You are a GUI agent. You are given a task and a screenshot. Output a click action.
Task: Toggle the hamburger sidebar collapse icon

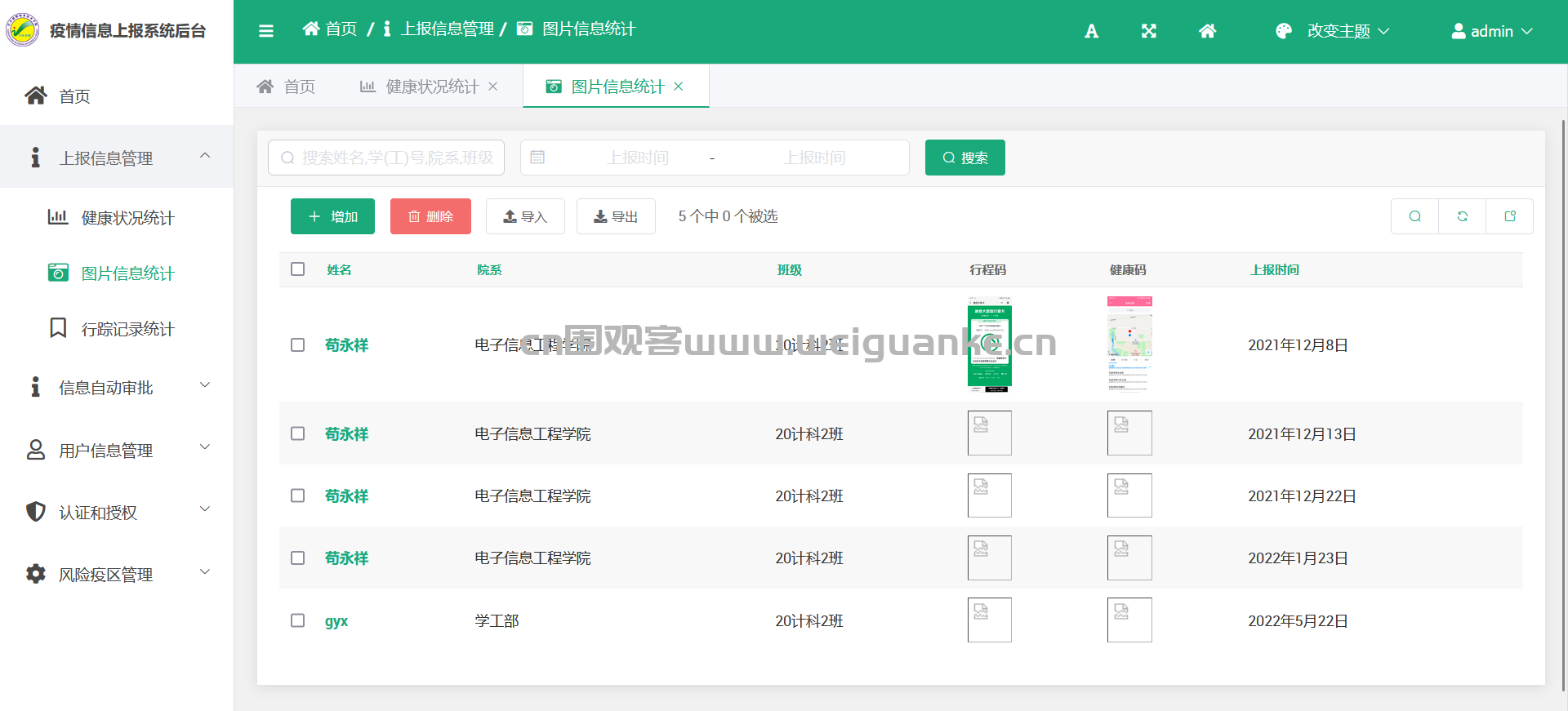click(265, 31)
